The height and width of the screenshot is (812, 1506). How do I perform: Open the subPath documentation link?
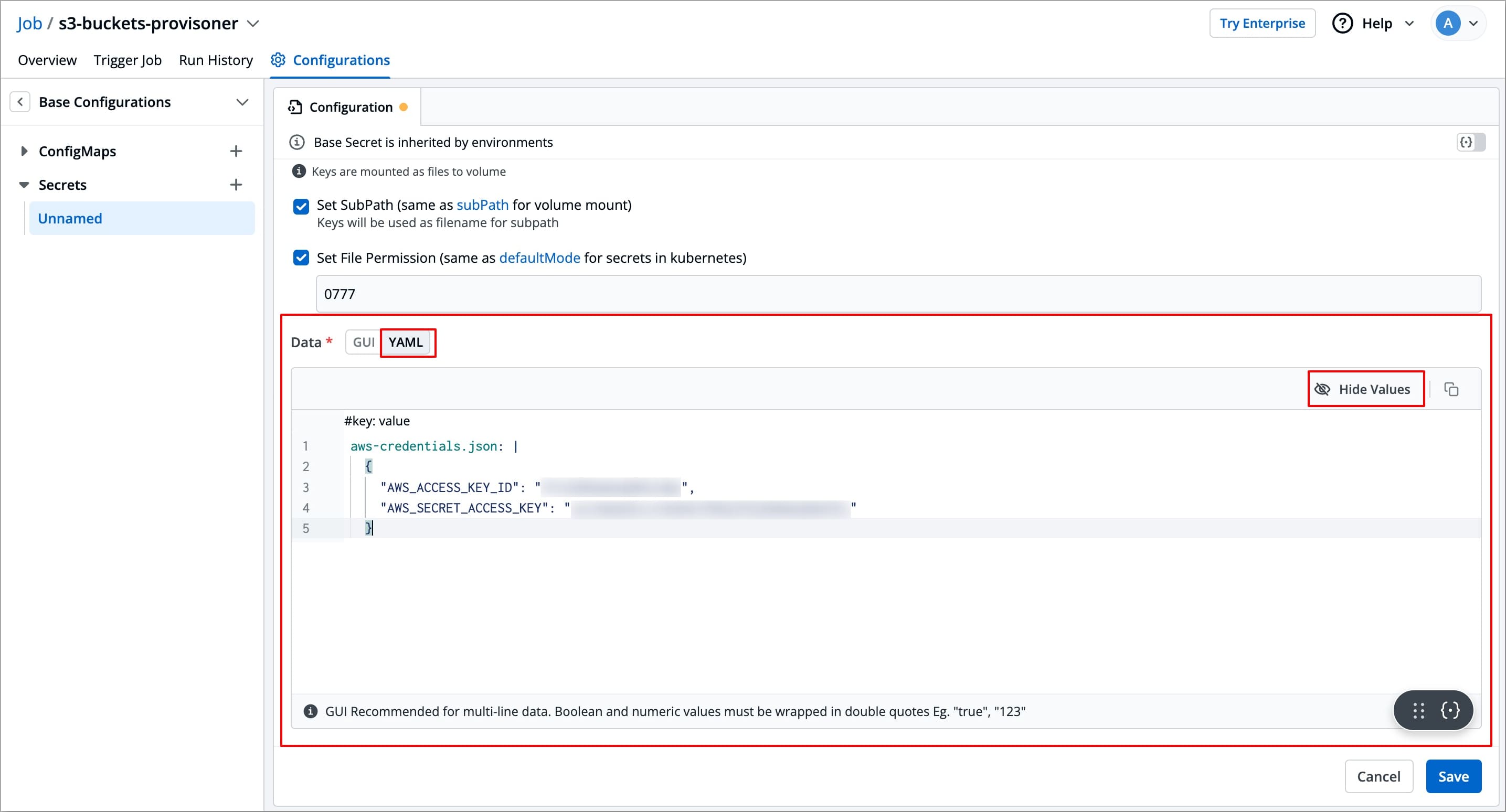click(x=483, y=205)
